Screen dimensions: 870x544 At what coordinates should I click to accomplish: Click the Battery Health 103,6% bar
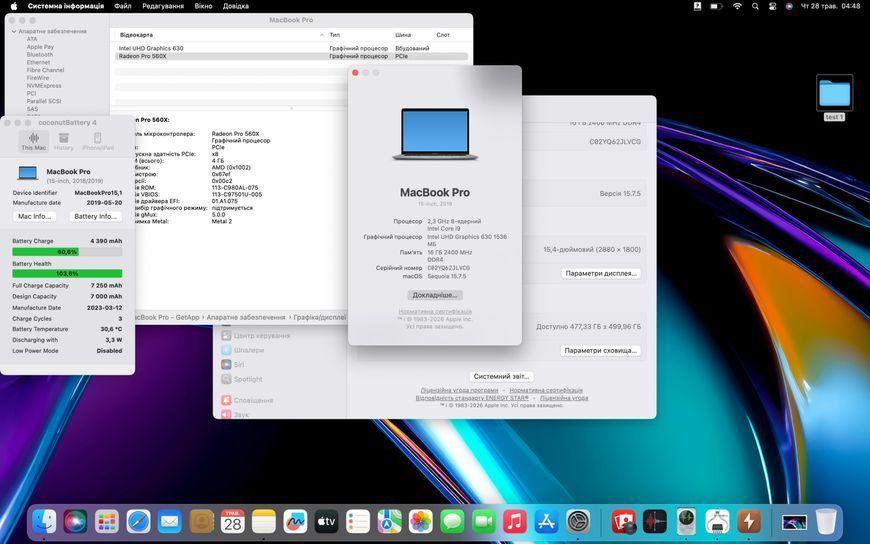[67, 274]
